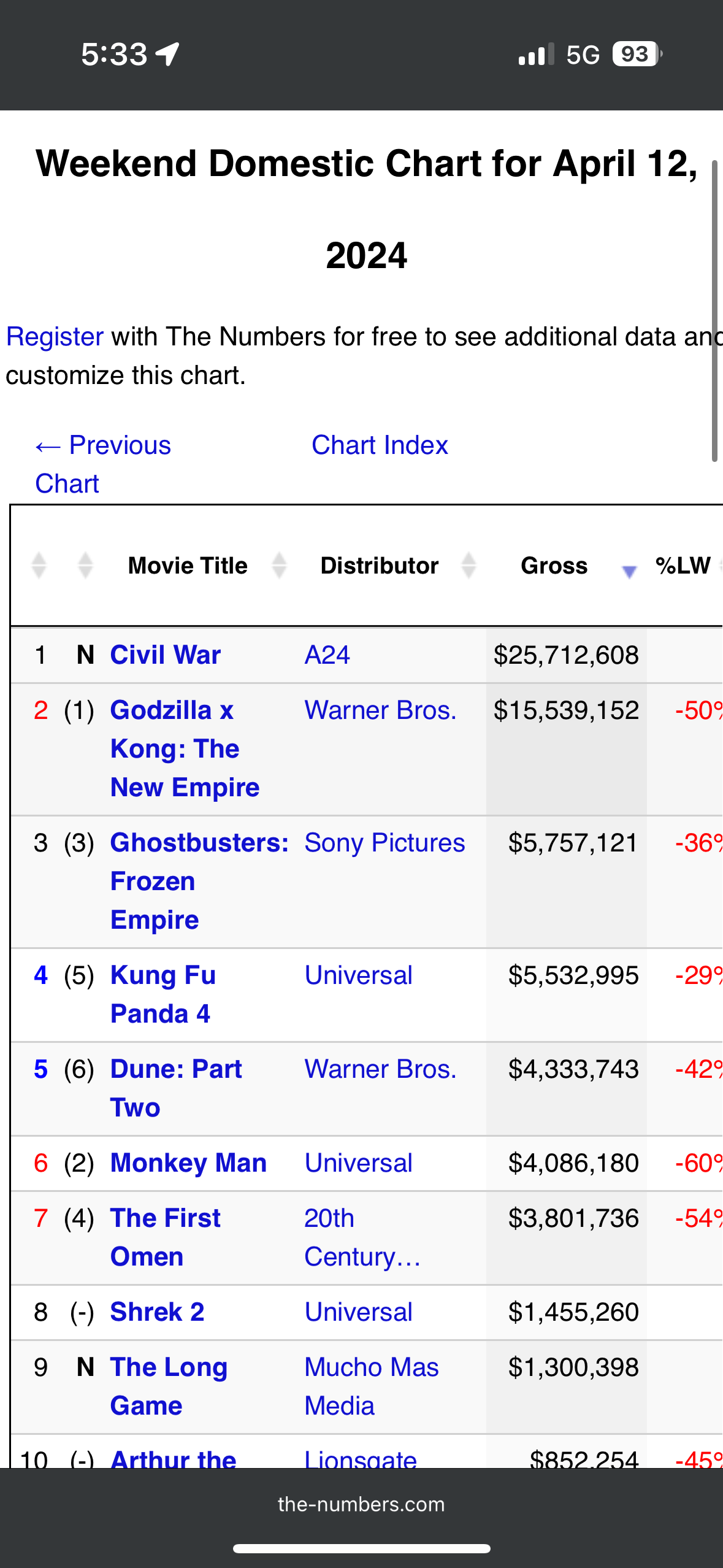The image size is (723, 1568).
Task: Sort arrows next to Movie Title
Action: coord(279,566)
